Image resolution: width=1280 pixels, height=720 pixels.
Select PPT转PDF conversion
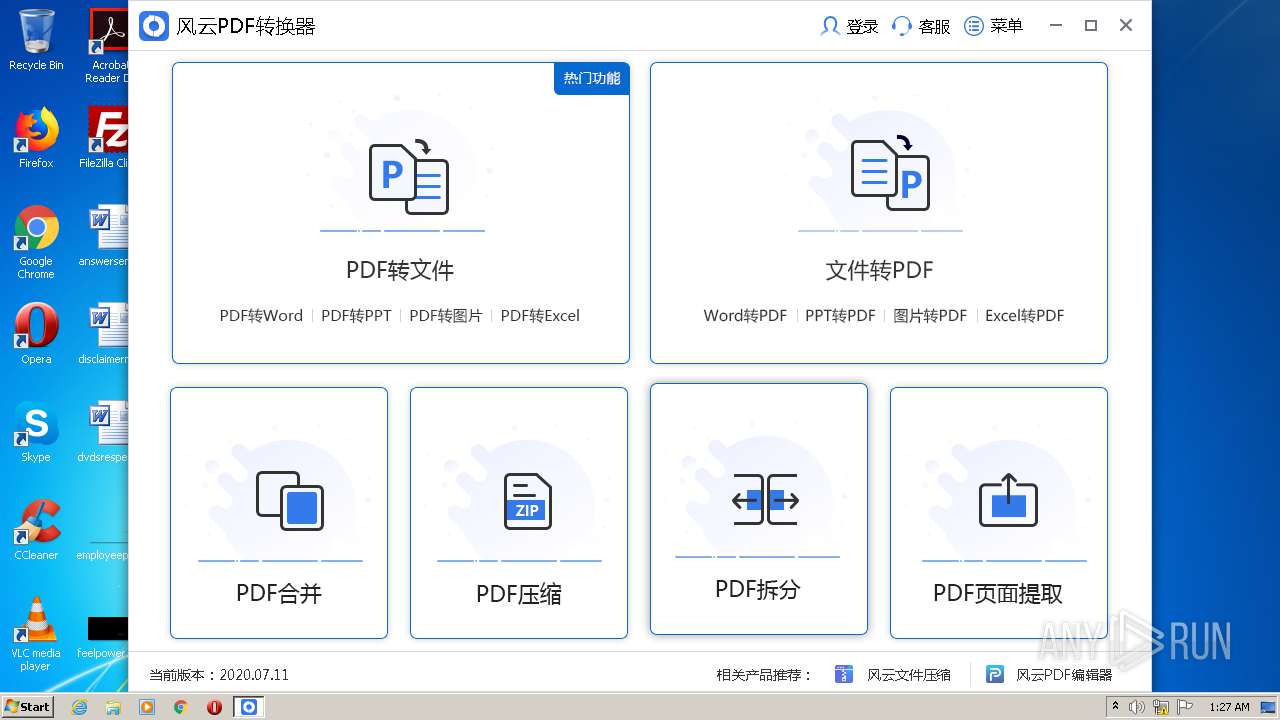[x=840, y=315]
